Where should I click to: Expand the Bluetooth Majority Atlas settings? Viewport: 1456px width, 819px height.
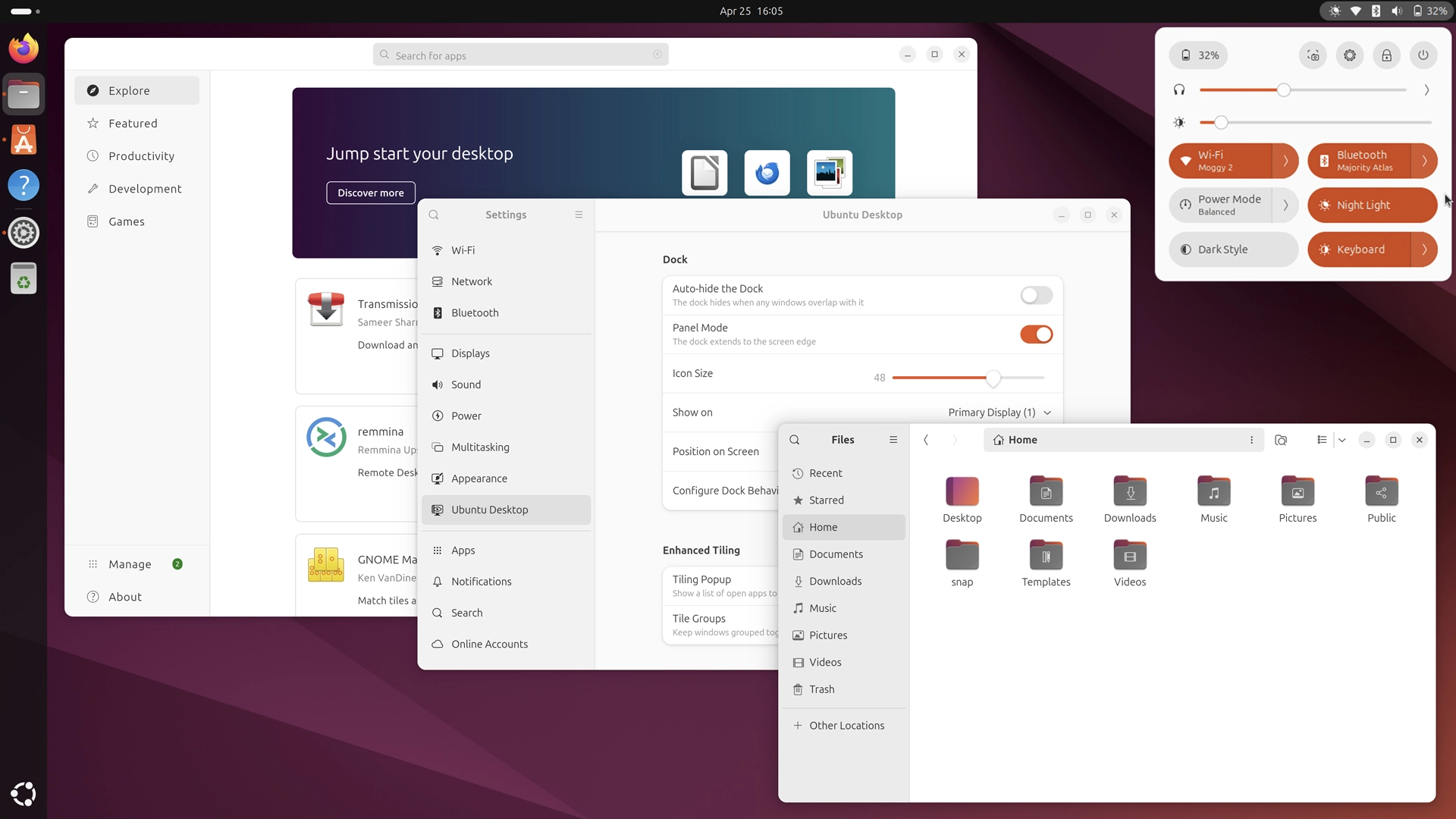pos(1425,160)
